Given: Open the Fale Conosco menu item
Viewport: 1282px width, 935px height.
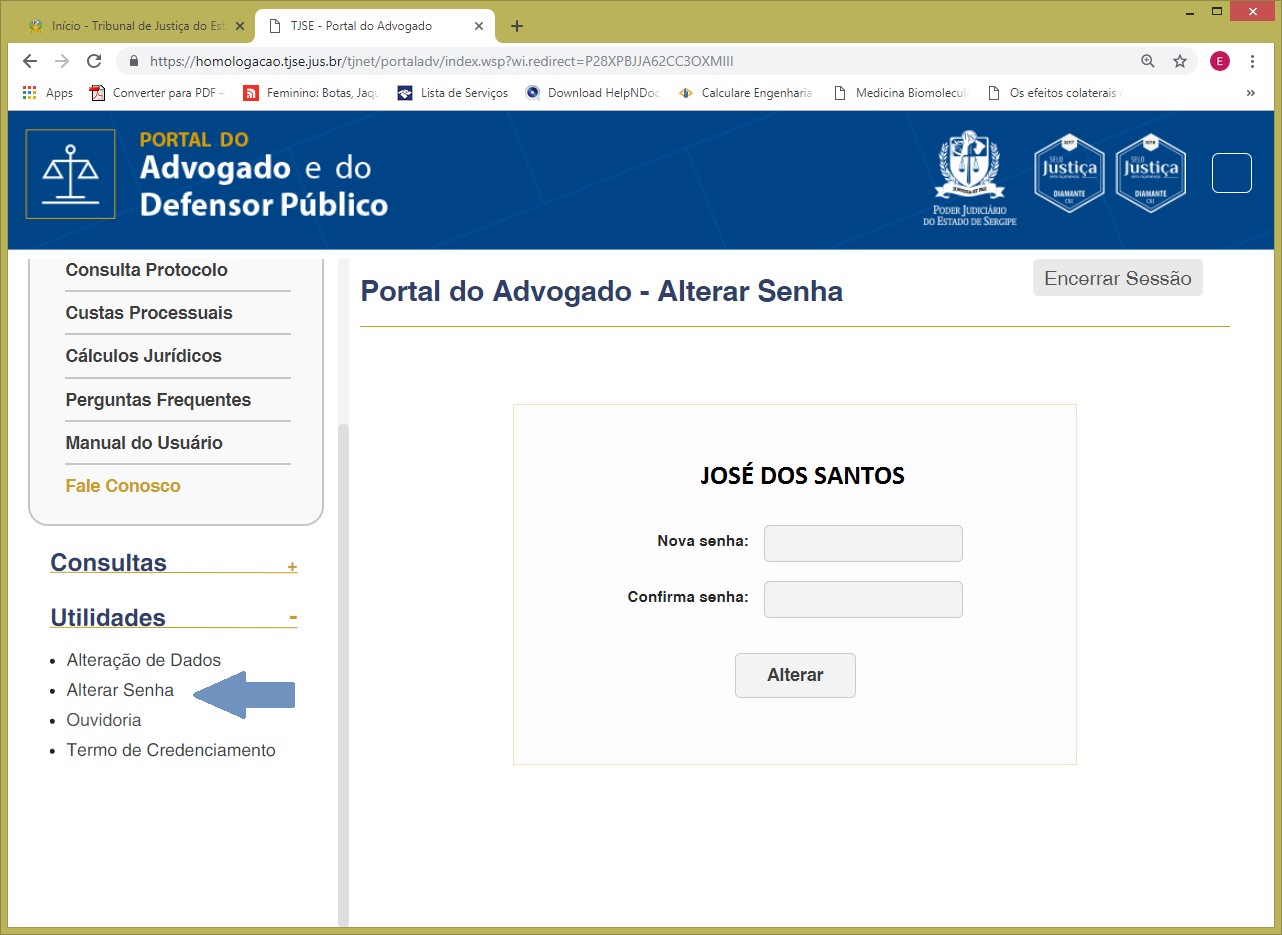Looking at the screenshot, I should (x=123, y=486).
